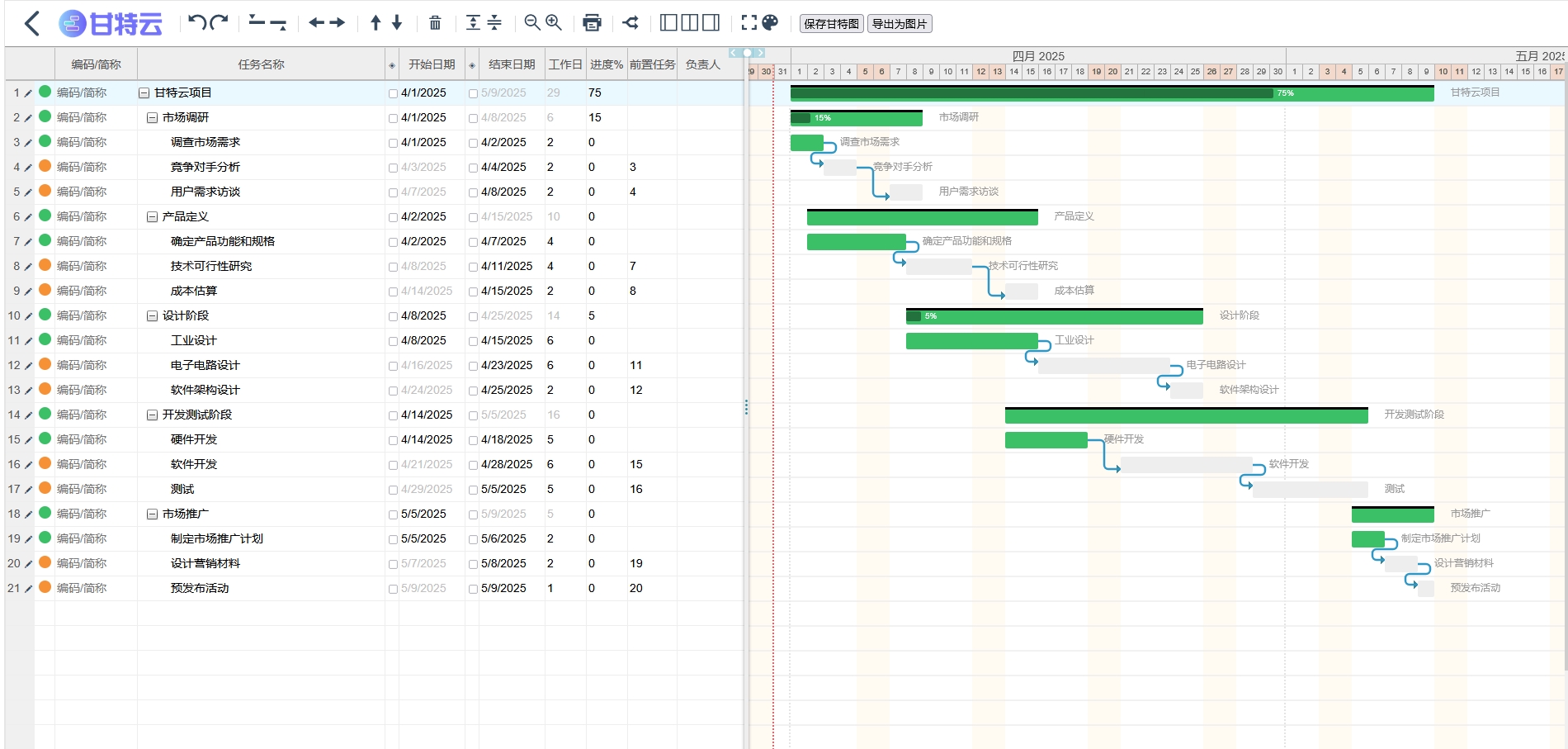Collapse the 市场推广 group
Viewport: 1568px width, 749px height.
(x=152, y=514)
